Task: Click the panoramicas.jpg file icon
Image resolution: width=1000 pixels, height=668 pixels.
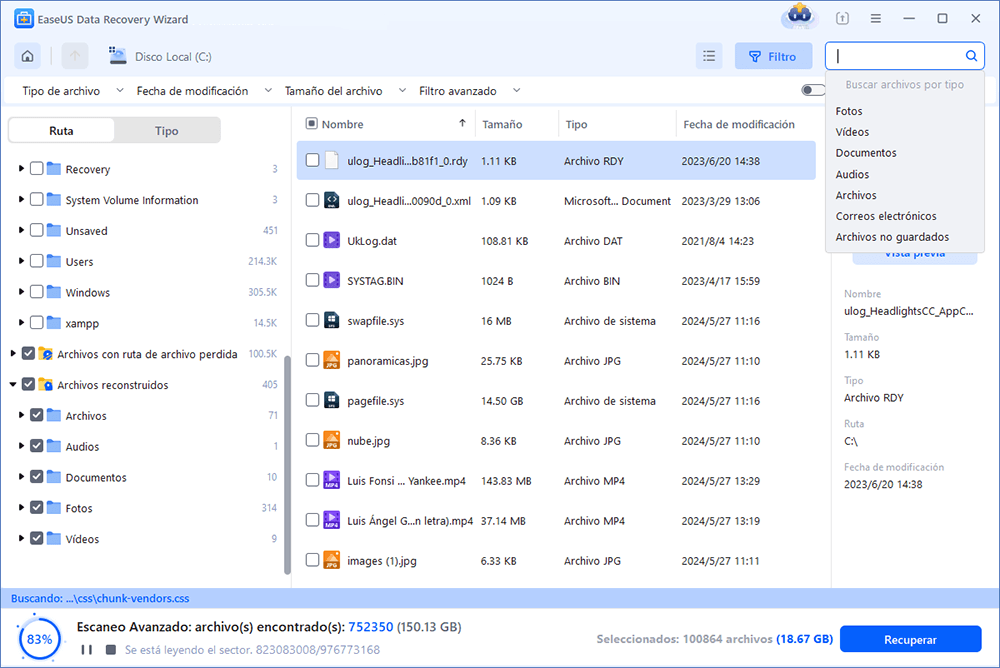Action: click(x=332, y=360)
